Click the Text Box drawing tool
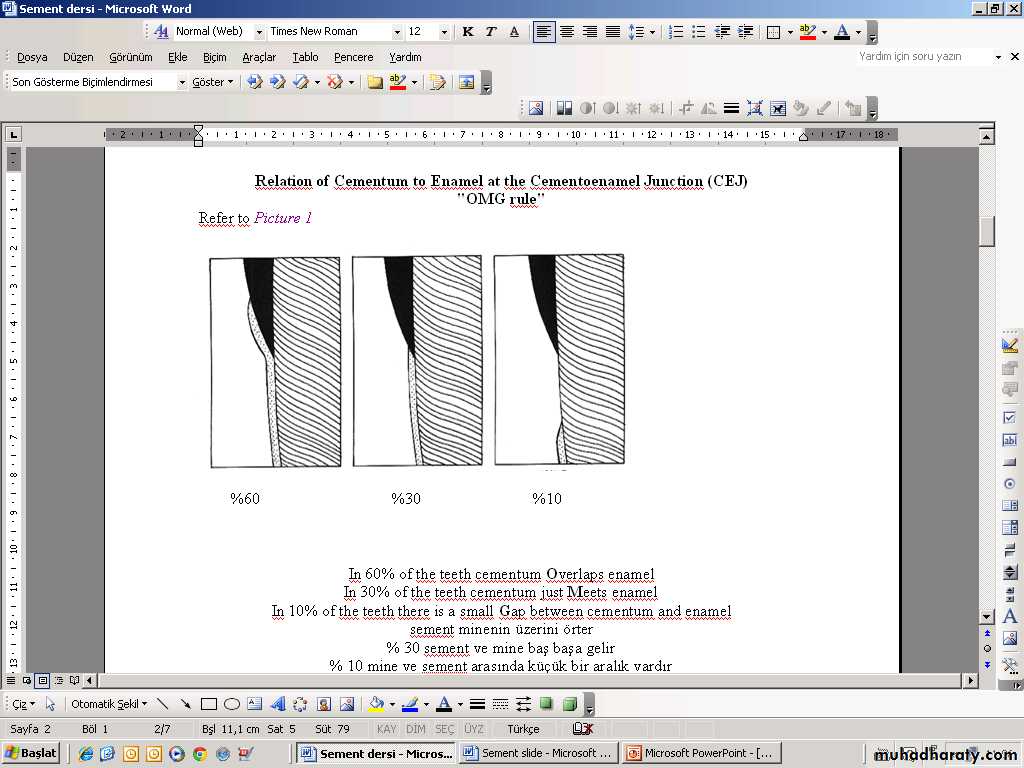Screen dimensions: 1024x768 (255, 704)
